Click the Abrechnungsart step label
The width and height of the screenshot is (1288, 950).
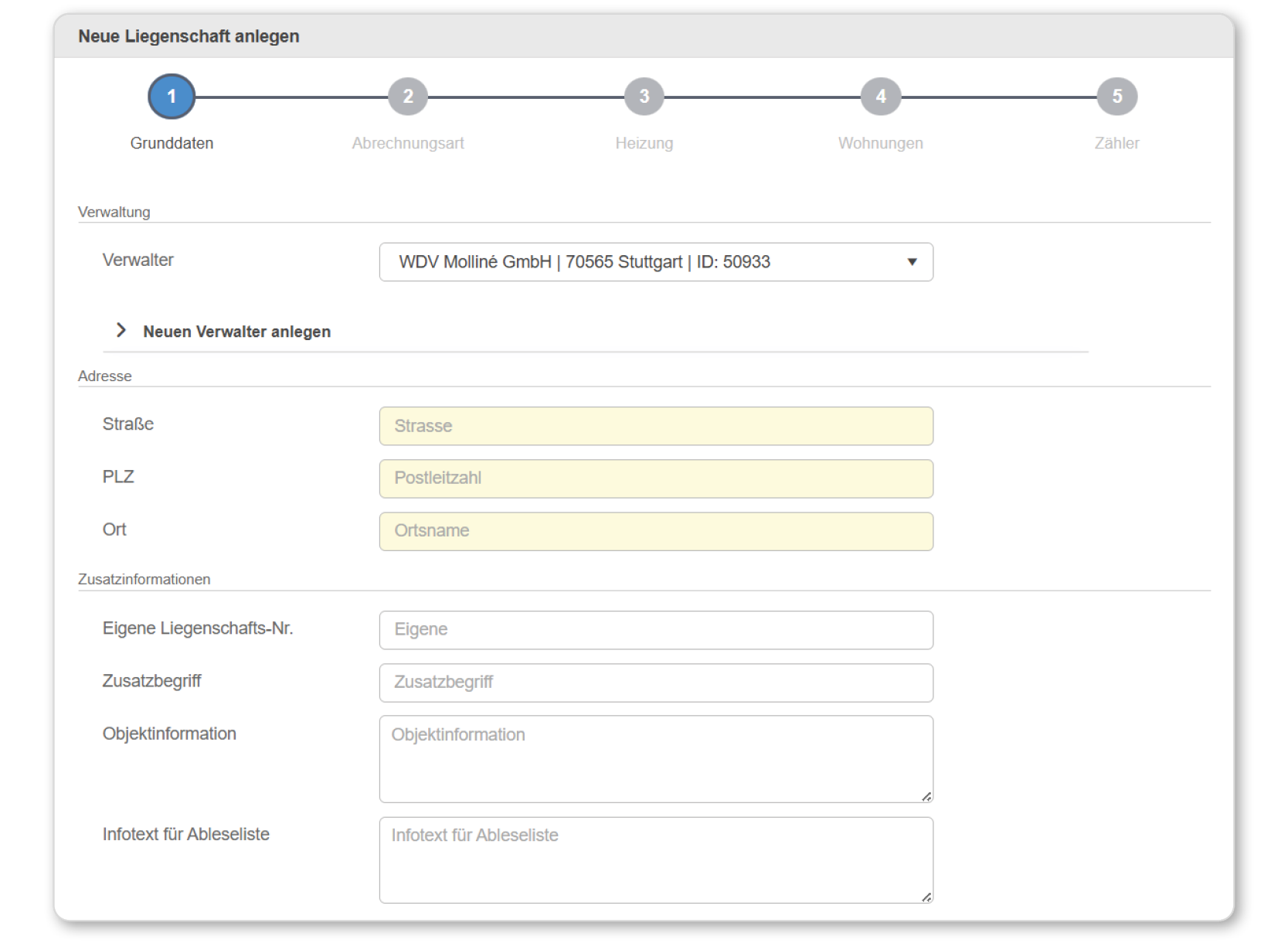[x=408, y=143]
